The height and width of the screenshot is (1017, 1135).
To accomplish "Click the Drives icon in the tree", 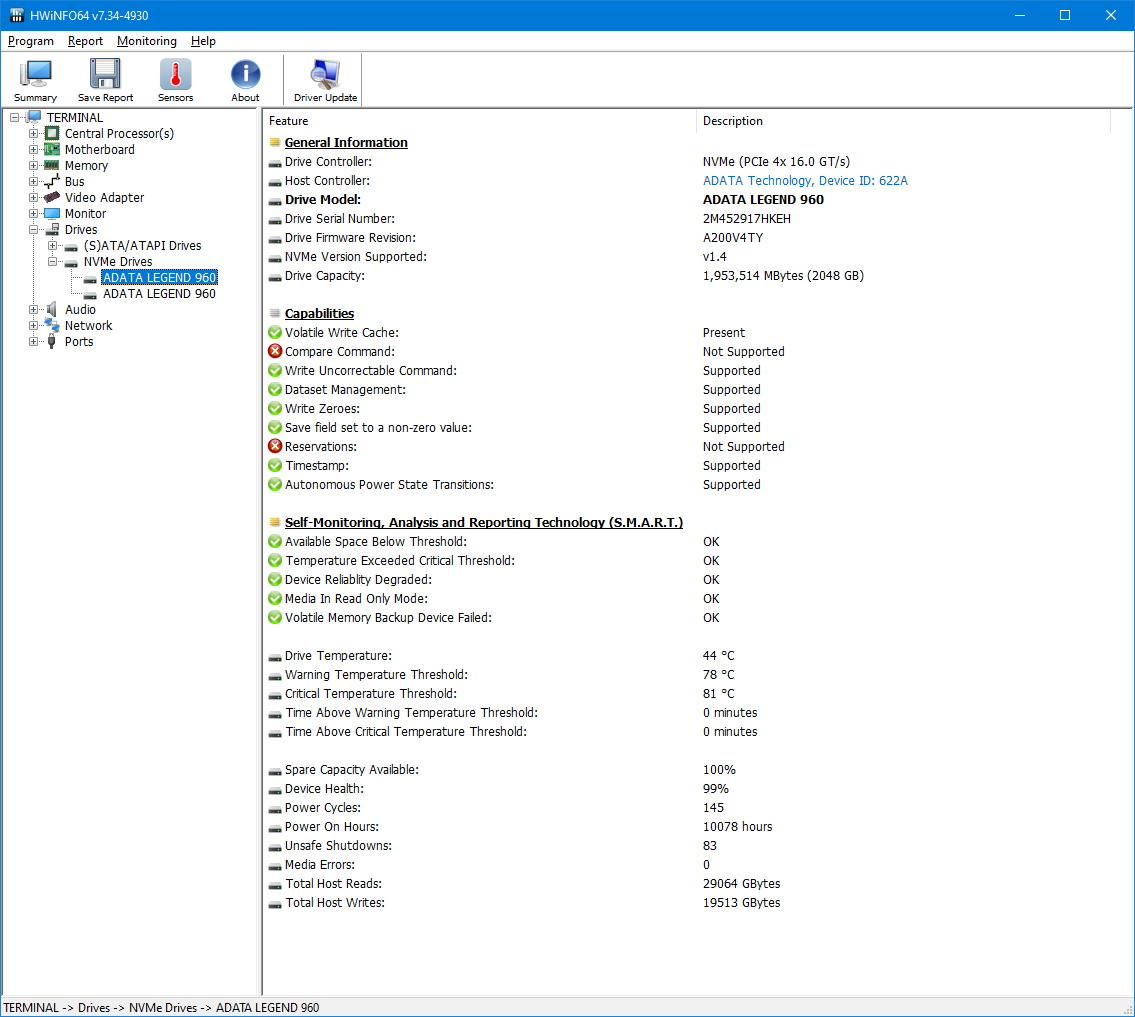I will click(x=52, y=229).
